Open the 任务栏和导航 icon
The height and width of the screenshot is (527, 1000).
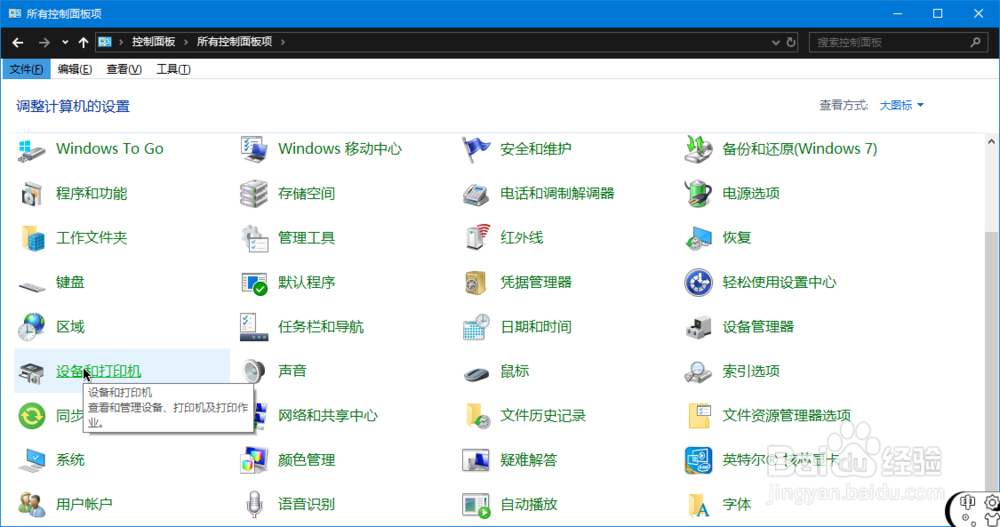pos(254,327)
